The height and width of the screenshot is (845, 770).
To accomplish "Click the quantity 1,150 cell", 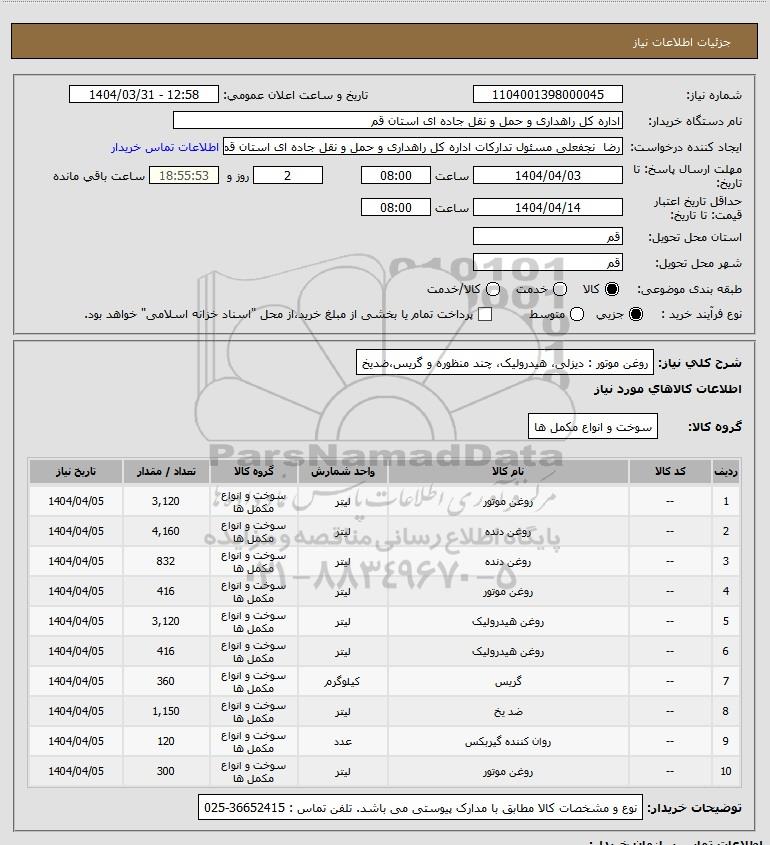I will (166, 711).
